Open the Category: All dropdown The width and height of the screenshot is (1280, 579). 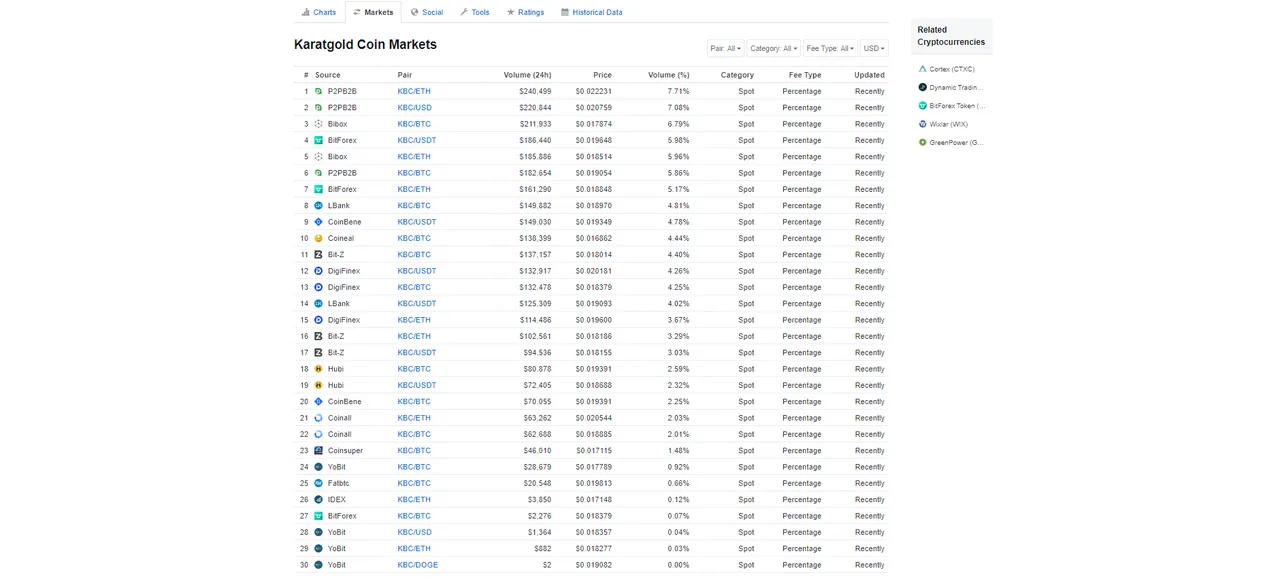pyautogui.click(x=774, y=48)
